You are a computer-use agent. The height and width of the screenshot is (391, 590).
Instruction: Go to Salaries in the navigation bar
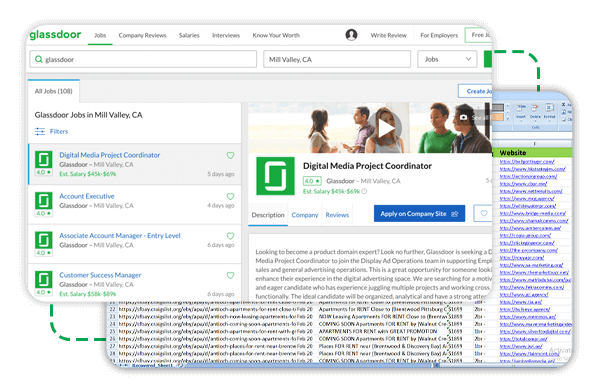click(x=189, y=35)
